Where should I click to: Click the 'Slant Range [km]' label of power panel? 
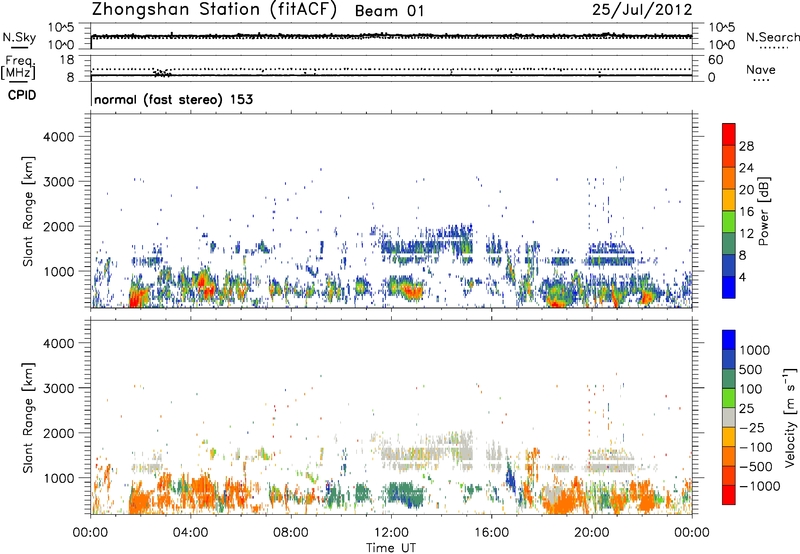click(28, 211)
